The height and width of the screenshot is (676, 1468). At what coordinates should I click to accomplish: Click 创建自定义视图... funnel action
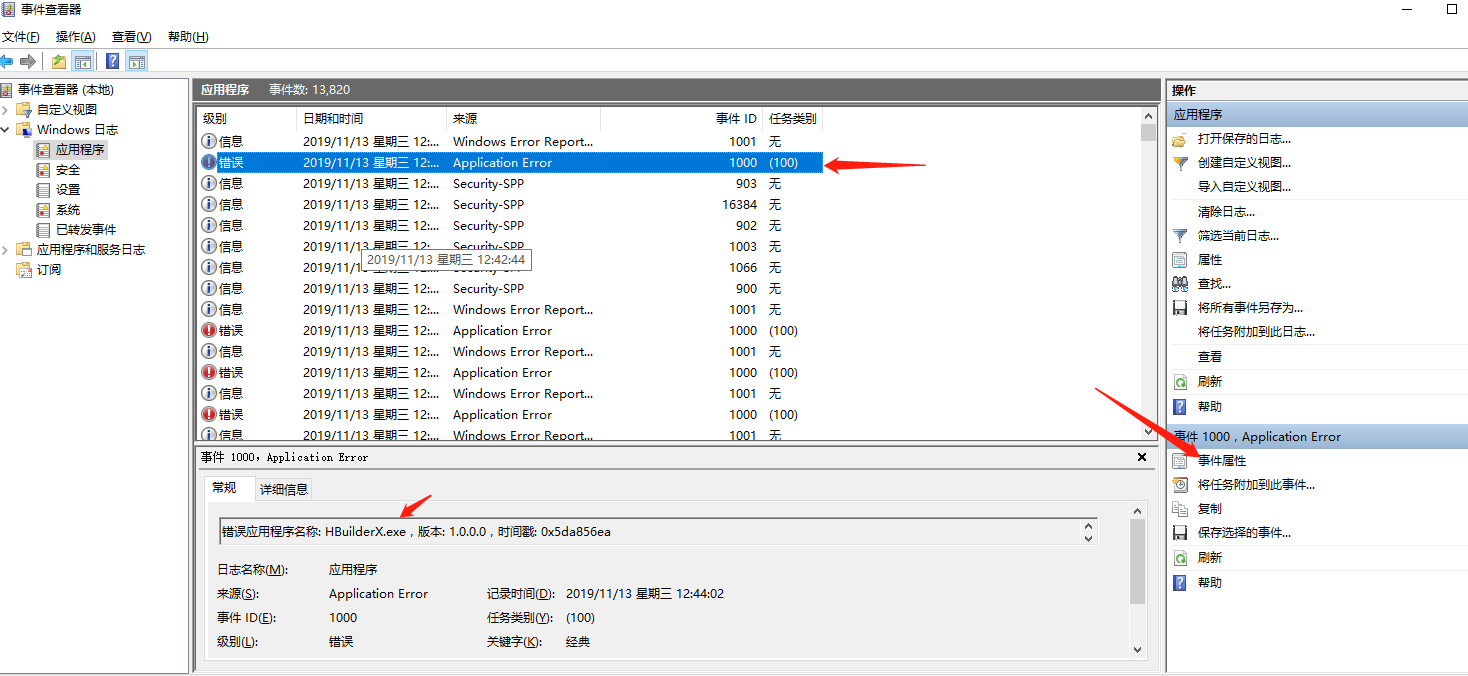(1244, 163)
